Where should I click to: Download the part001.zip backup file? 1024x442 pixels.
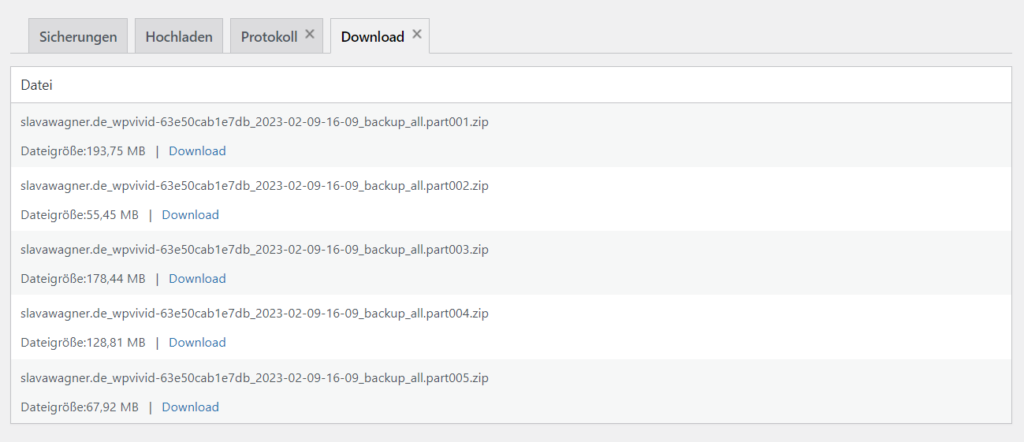197,151
